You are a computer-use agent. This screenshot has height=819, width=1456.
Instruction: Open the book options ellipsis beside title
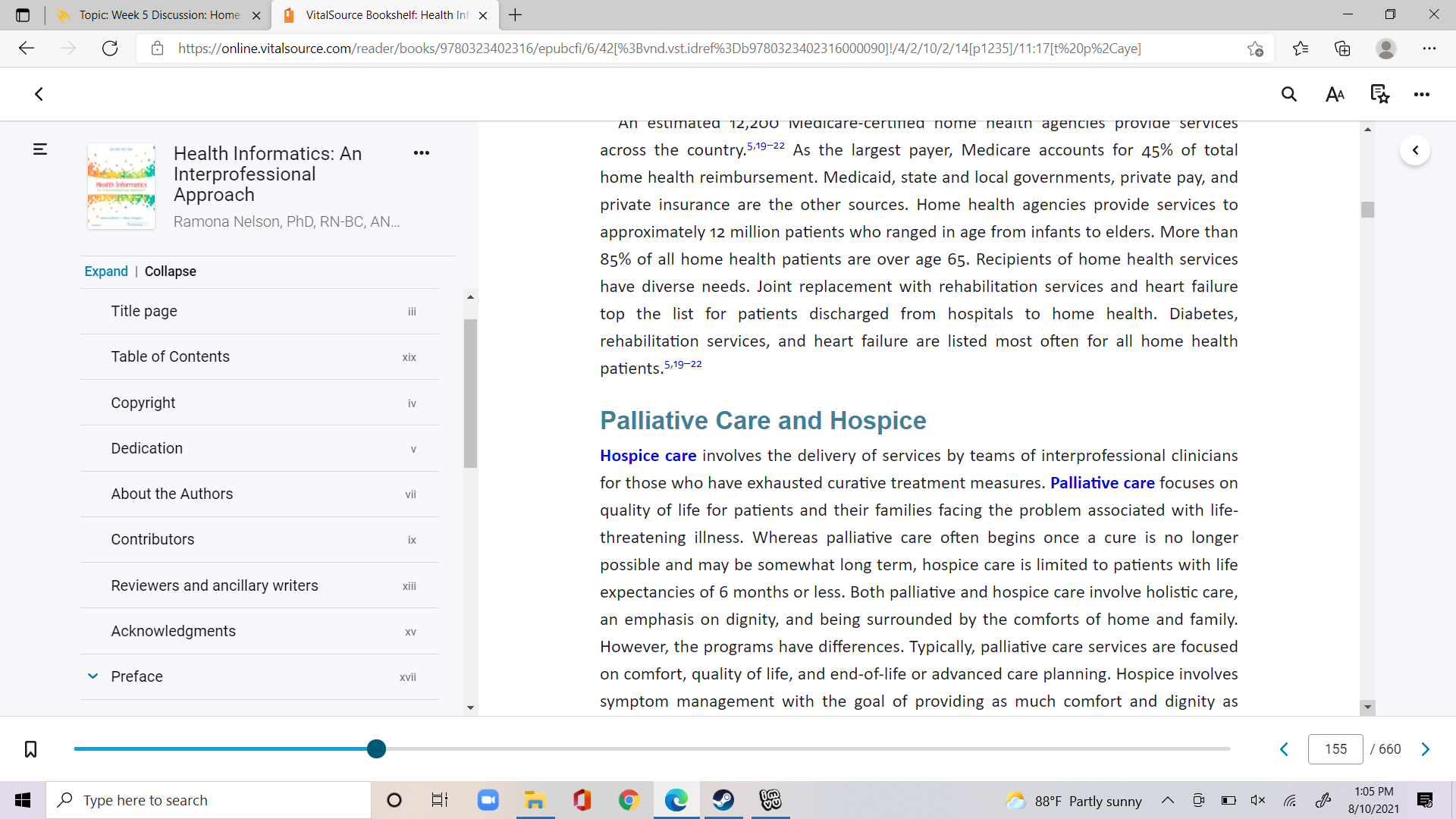click(422, 152)
